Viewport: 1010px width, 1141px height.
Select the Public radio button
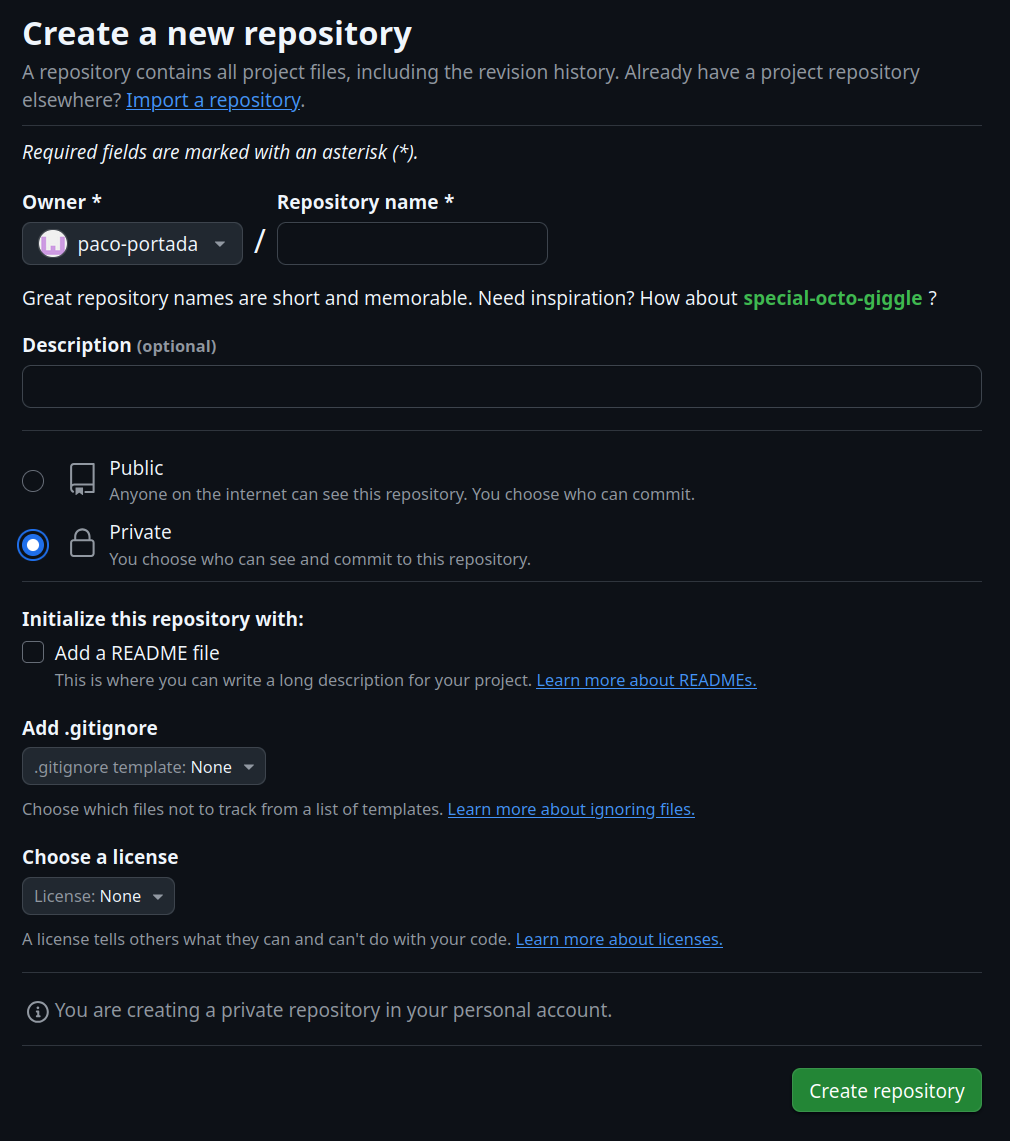(33, 481)
